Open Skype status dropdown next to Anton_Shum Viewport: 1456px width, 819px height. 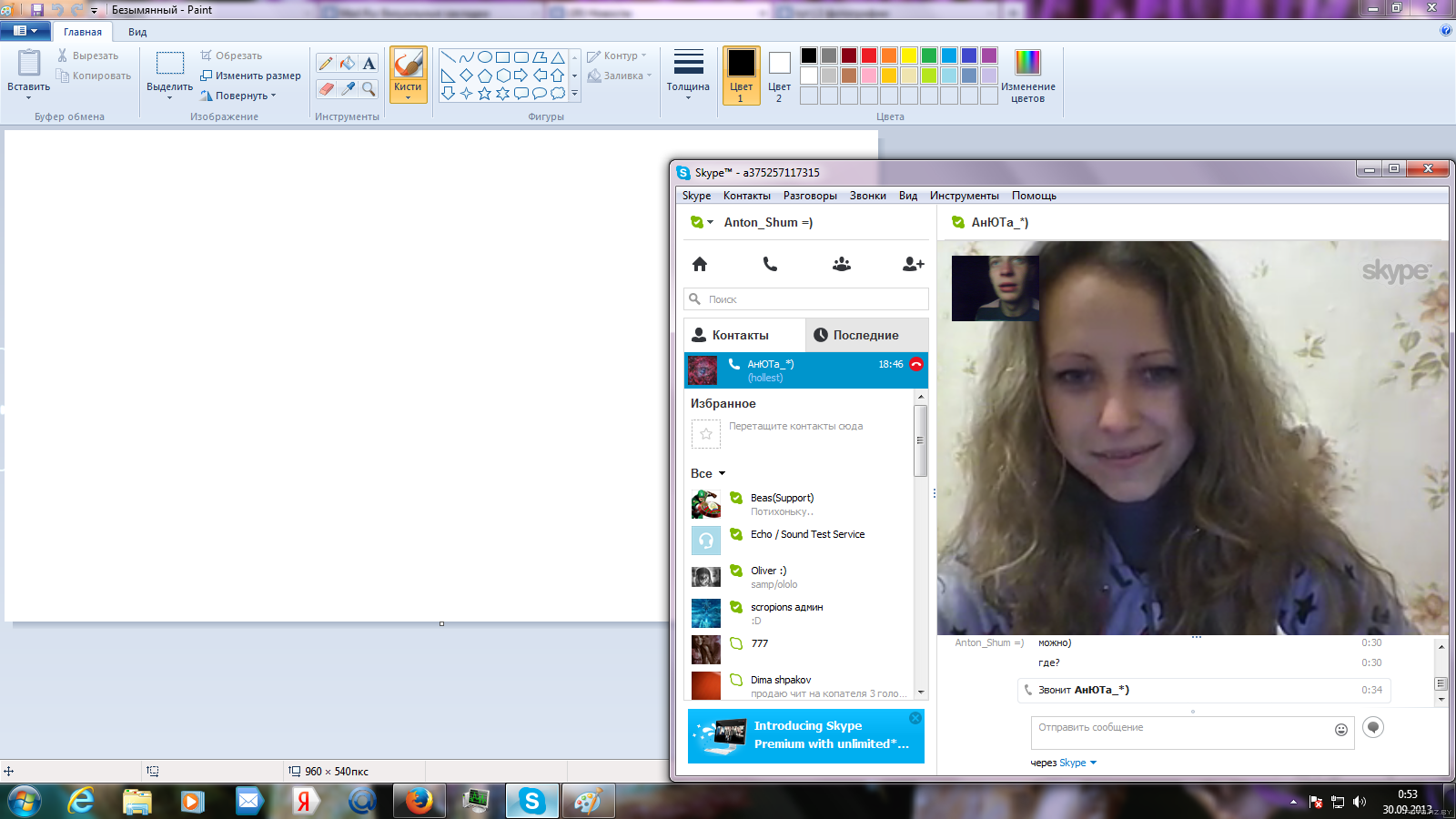711,222
